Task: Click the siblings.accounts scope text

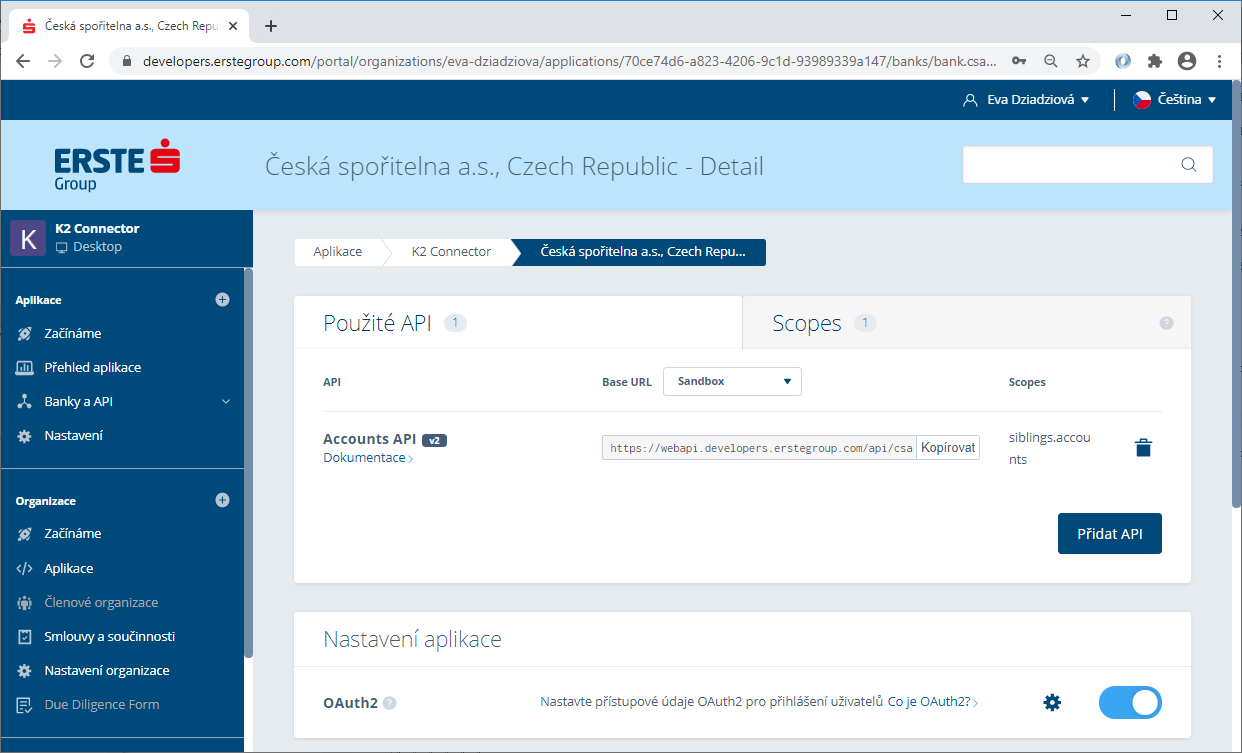Action: [x=1050, y=449]
